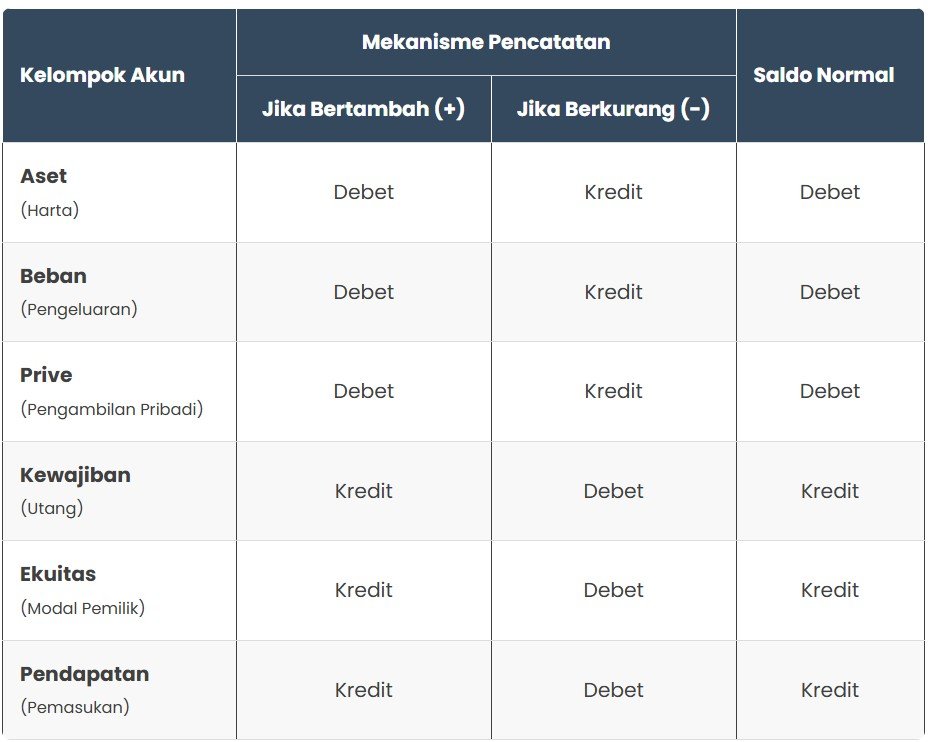Select Ekuitas's 'Jika Berkurang' Debet cell
The height and width of the screenshot is (742, 933).
[613, 590]
